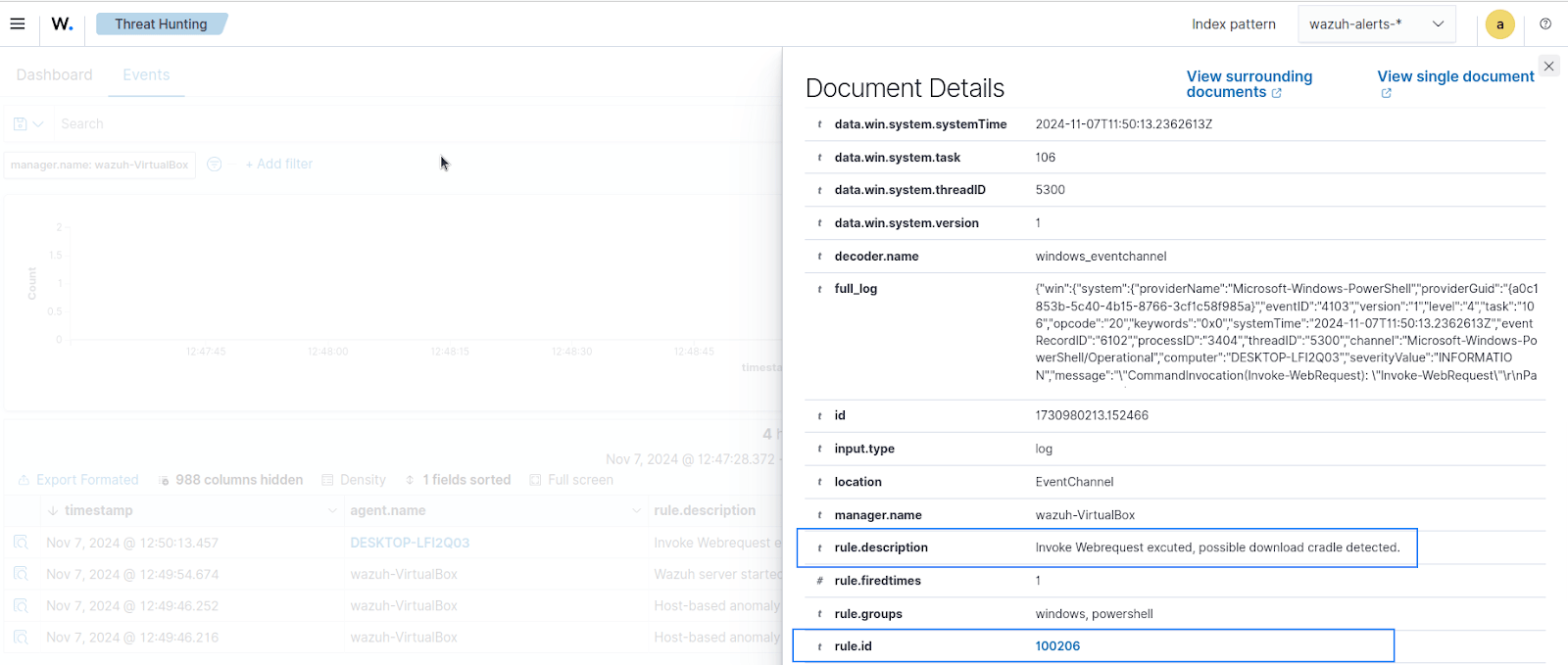
Task: Open the help icon in header
Action: click(1545, 24)
